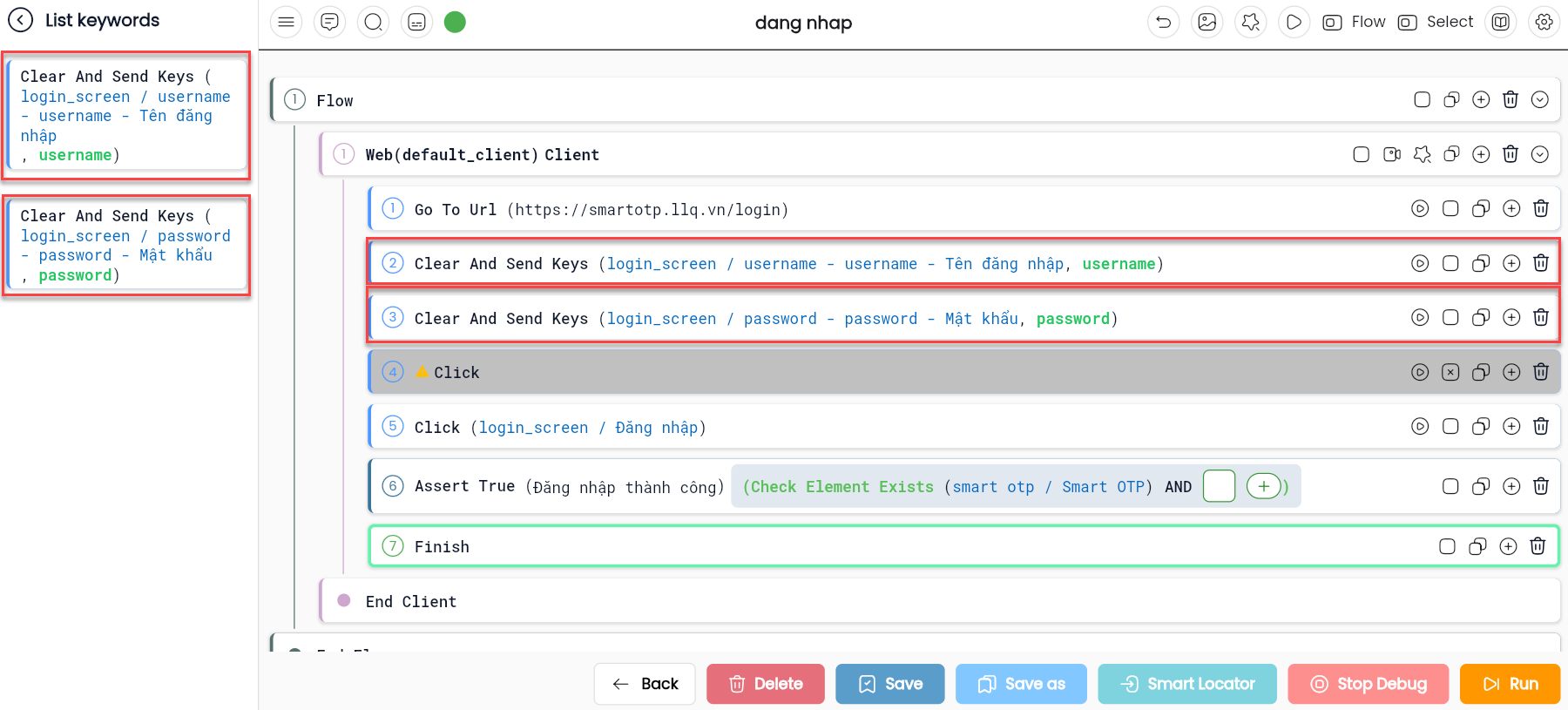This screenshot has height=710, width=1568.
Task: Delete the Flow block with trash icon
Action: 1511,99
